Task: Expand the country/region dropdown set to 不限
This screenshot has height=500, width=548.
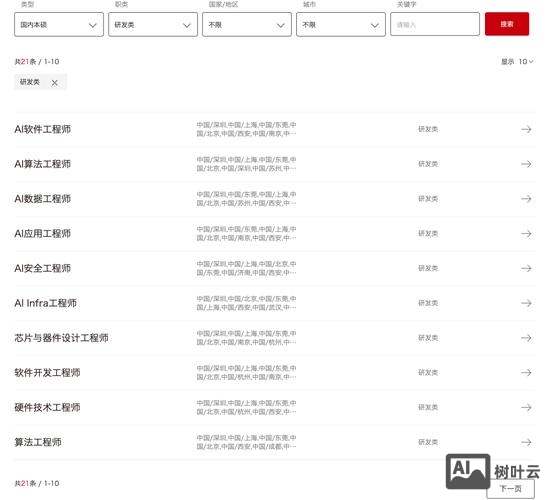Action: point(247,24)
